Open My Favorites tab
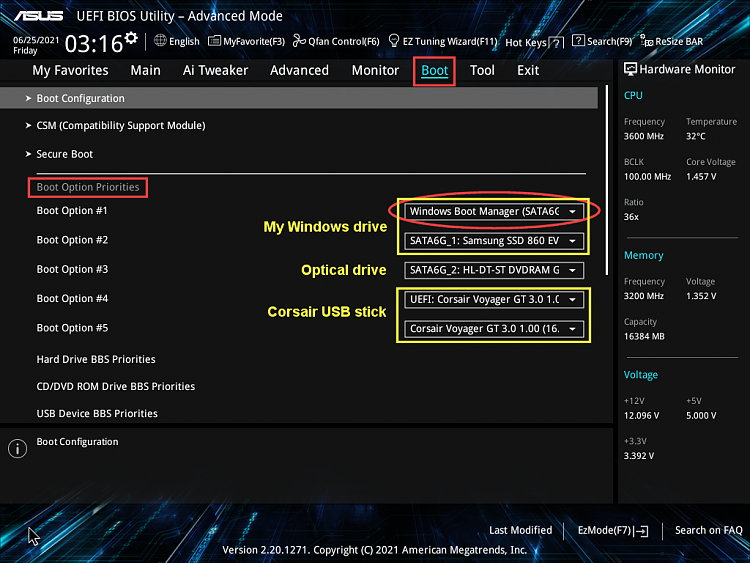 70,70
